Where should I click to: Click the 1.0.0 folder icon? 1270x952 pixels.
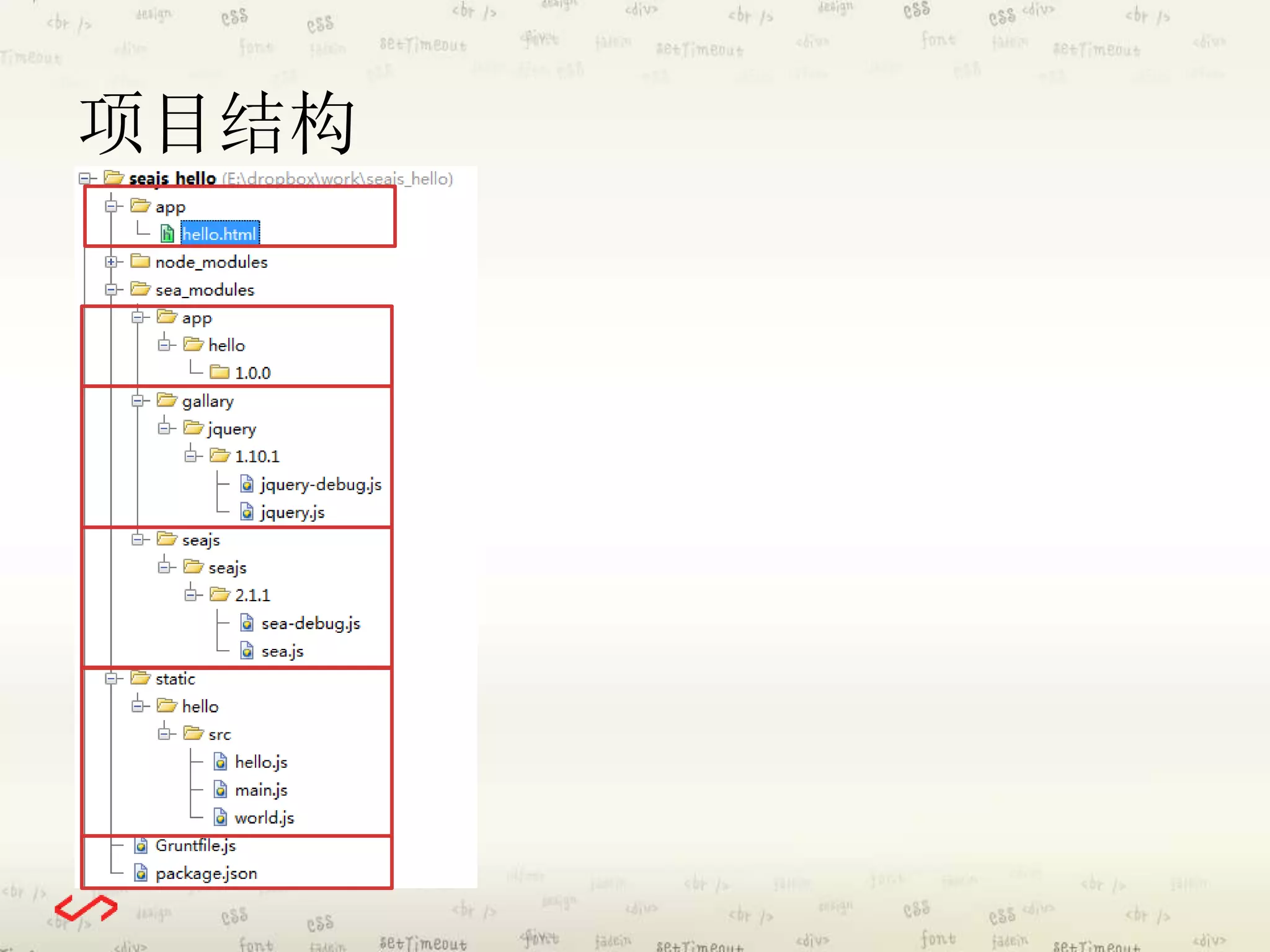(220, 372)
